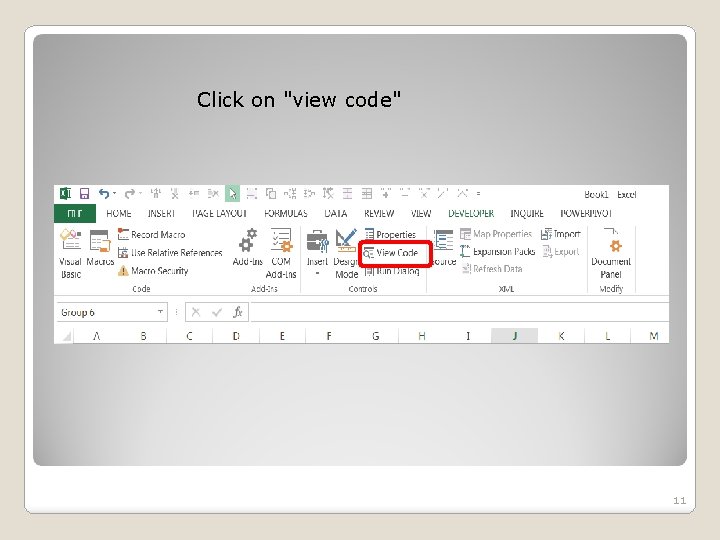Open Macro Security settings
Viewport: 720px width, 540px height.
click(153, 271)
